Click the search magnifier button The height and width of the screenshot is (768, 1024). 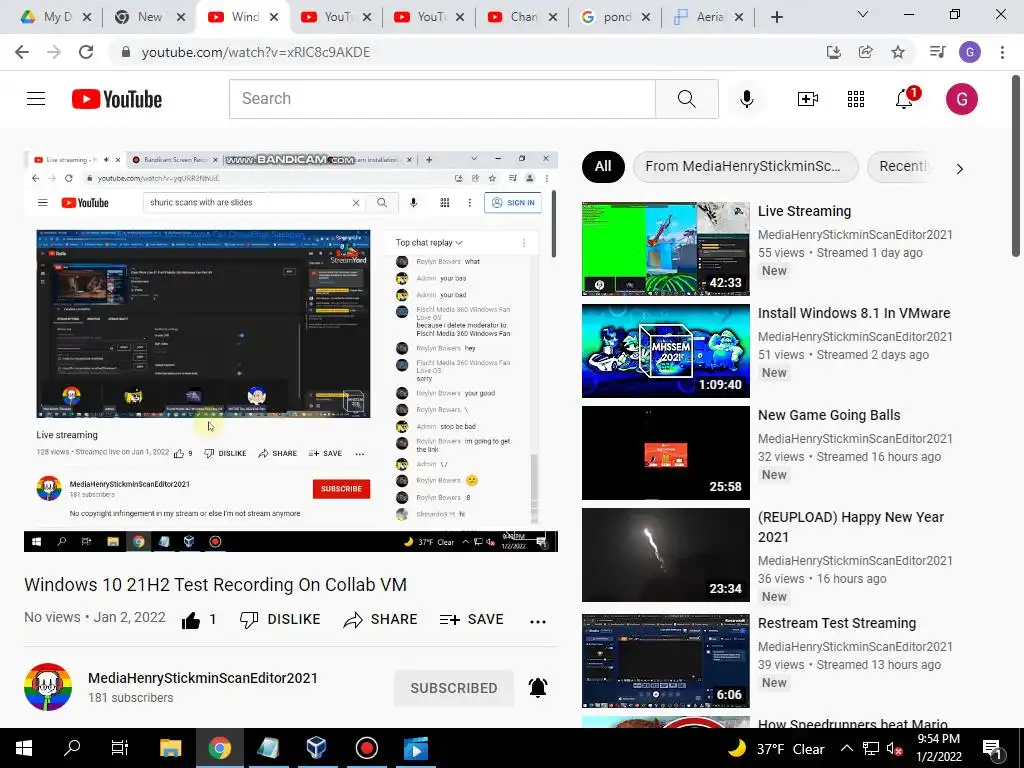click(x=686, y=99)
